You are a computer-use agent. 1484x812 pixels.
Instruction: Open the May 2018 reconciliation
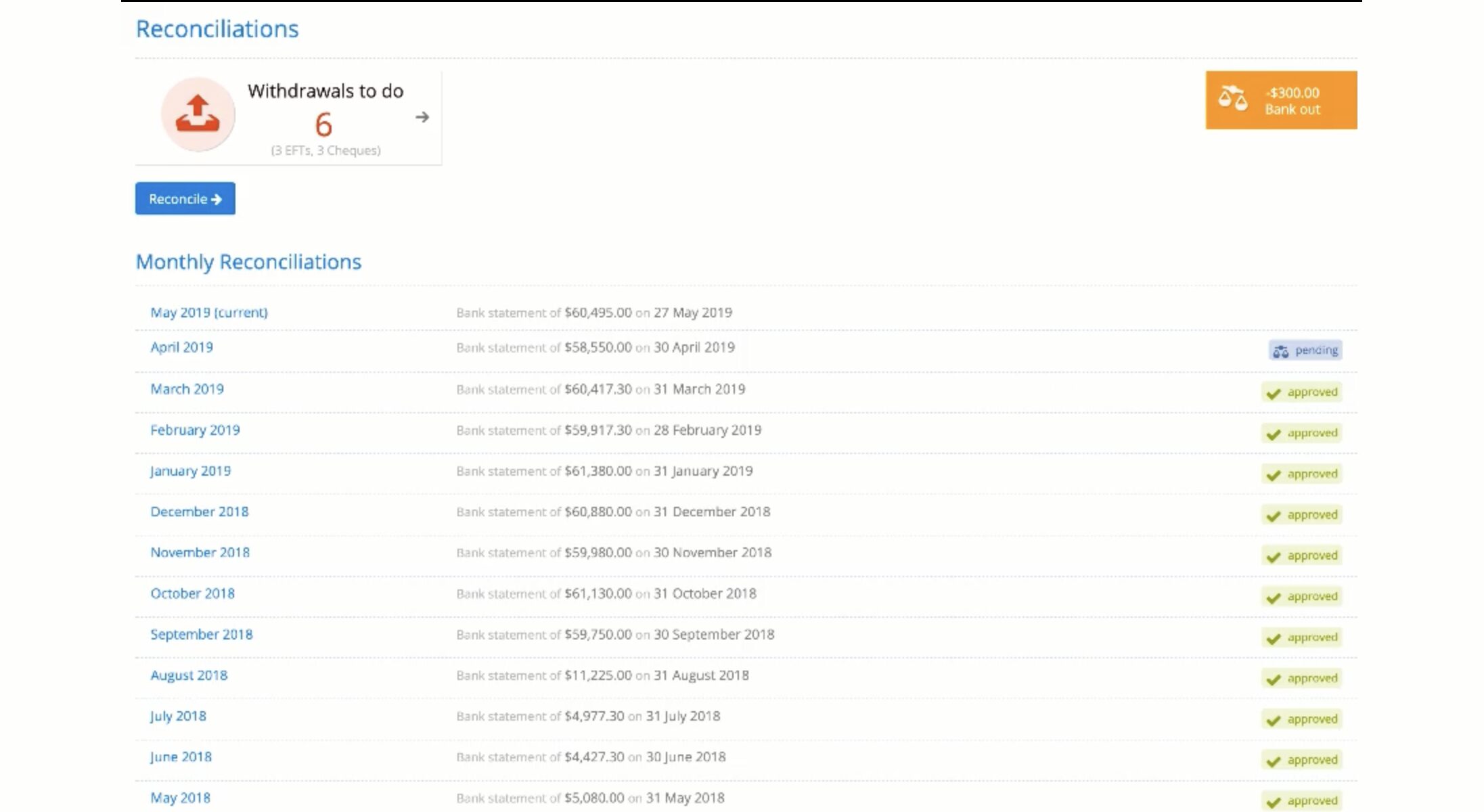pyautogui.click(x=180, y=798)
